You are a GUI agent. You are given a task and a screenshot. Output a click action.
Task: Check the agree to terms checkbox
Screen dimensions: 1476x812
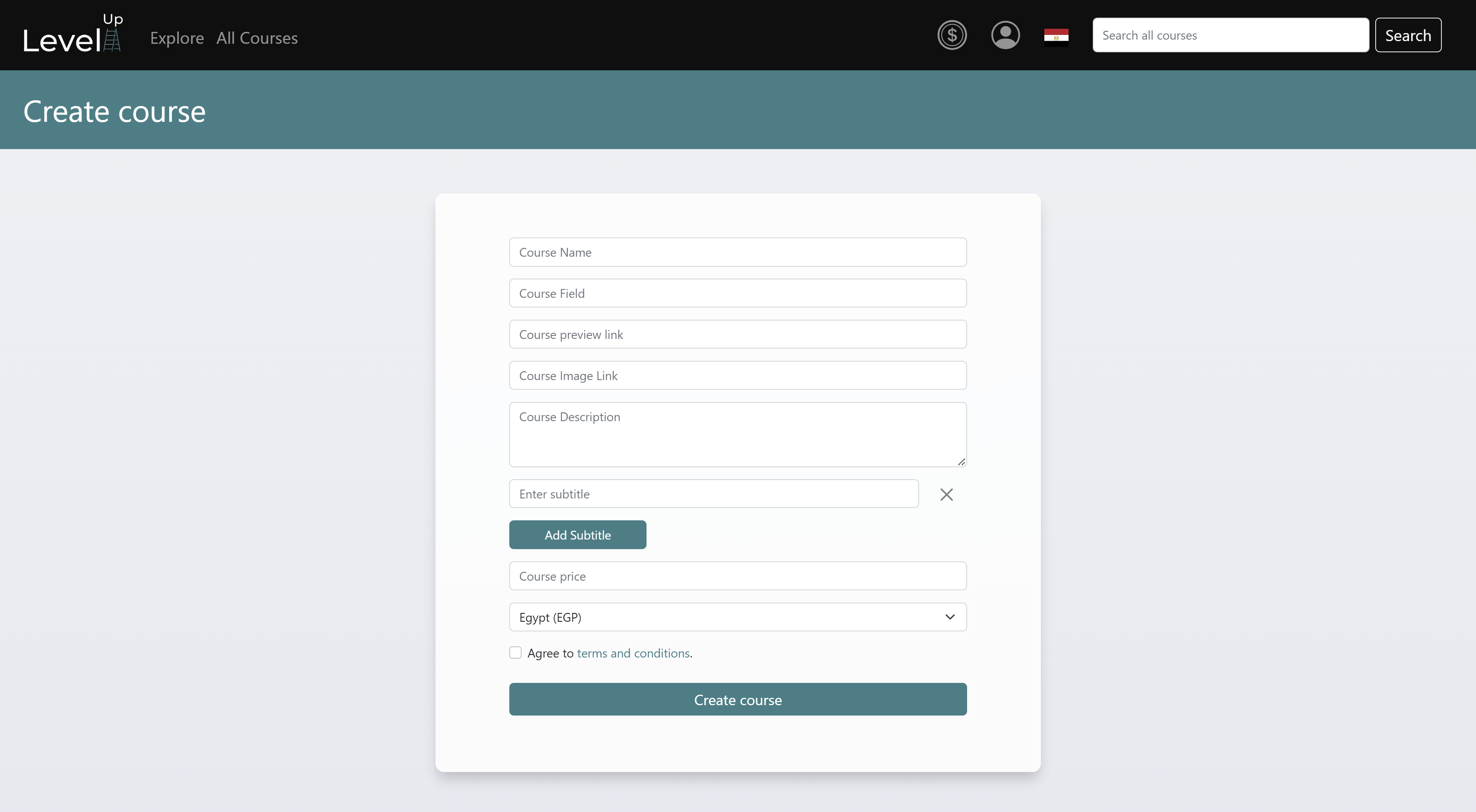pos(515,653)
